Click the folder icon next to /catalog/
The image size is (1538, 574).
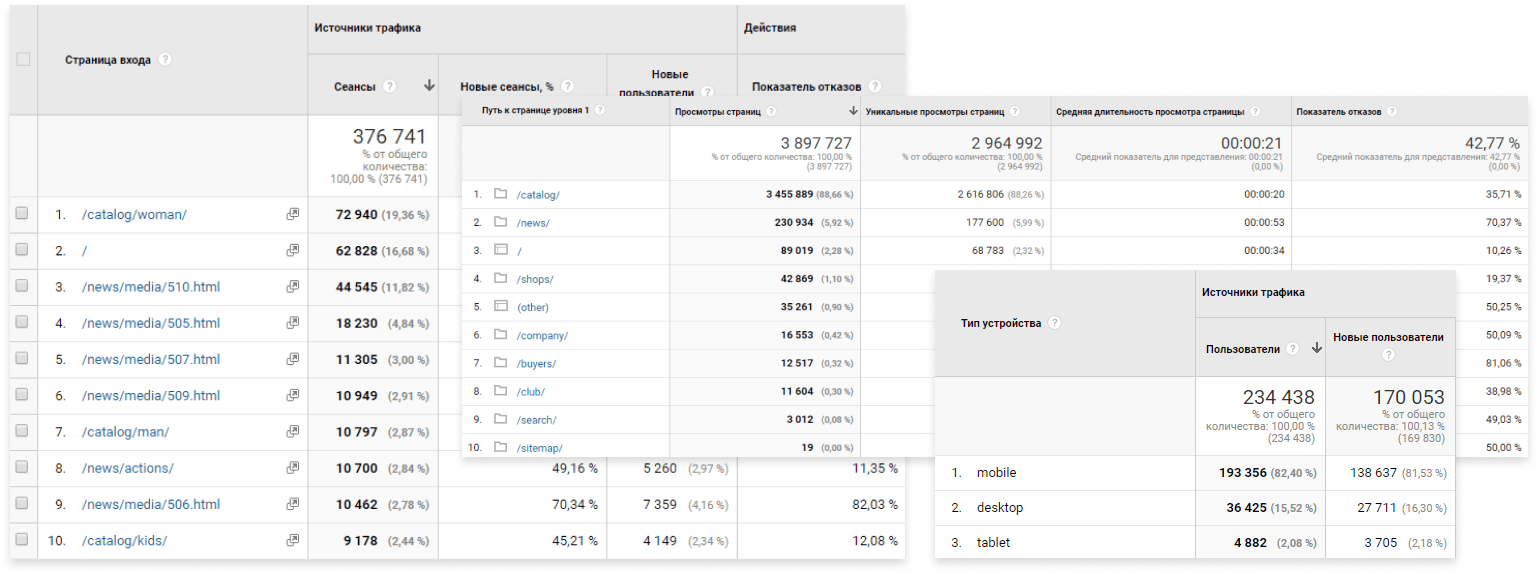pyautogui.click(x=501, y=195)
